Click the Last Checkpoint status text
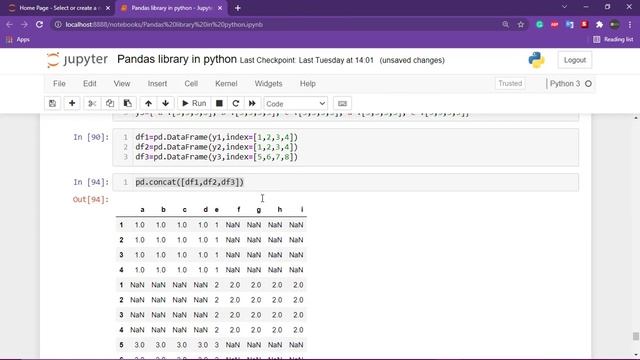The image size is (640, 360). tap(307, 60)
